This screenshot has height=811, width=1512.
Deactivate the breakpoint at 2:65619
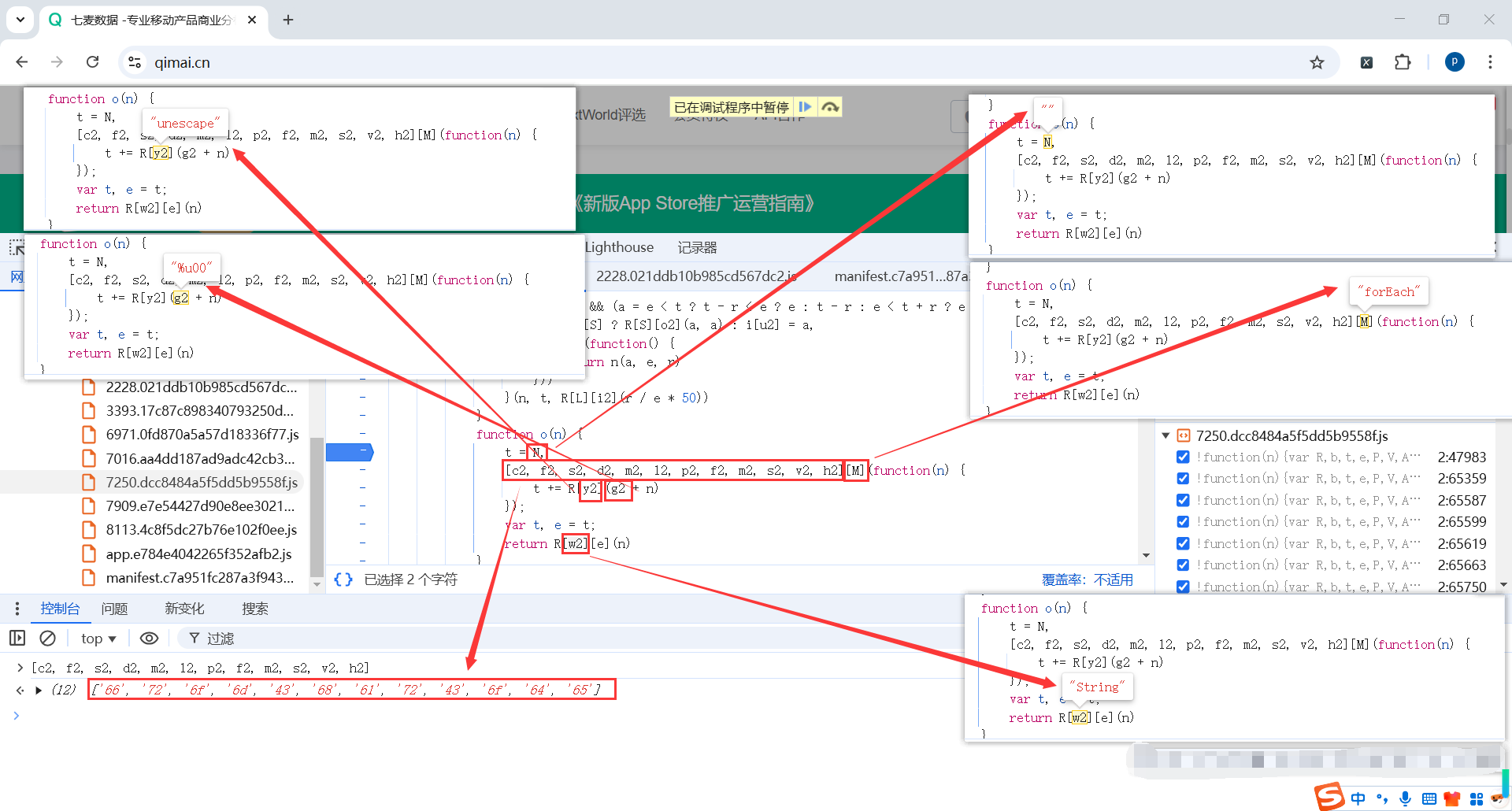tap(1183, 543)
